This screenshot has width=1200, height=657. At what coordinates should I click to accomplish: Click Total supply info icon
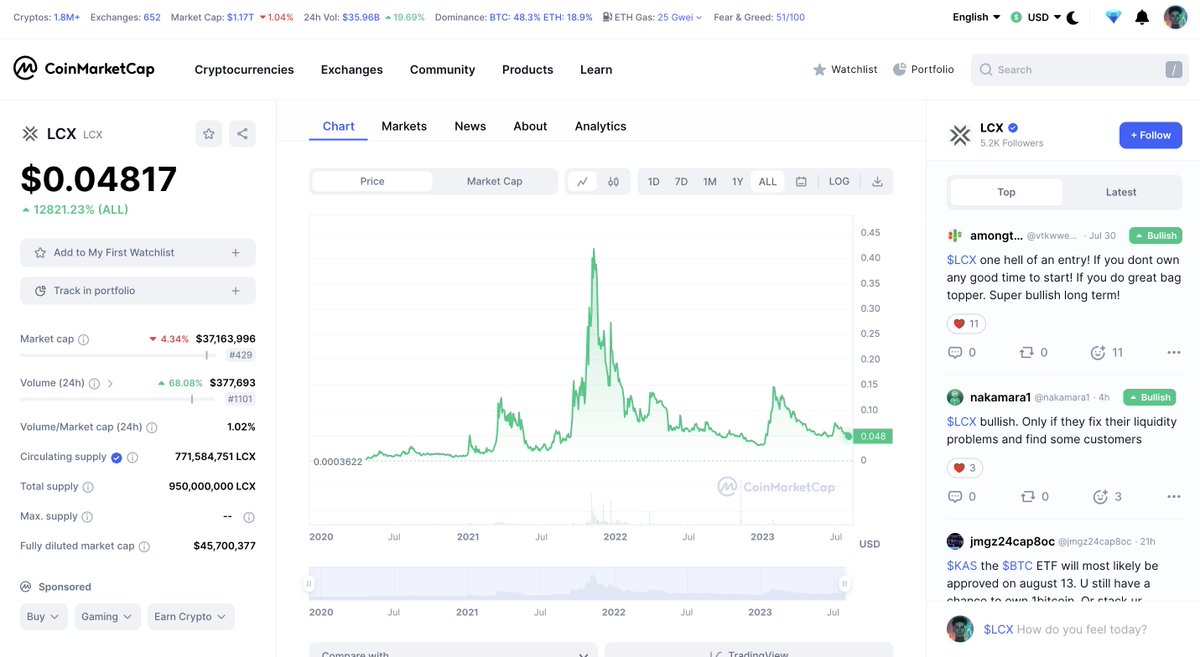pos(88,487)
